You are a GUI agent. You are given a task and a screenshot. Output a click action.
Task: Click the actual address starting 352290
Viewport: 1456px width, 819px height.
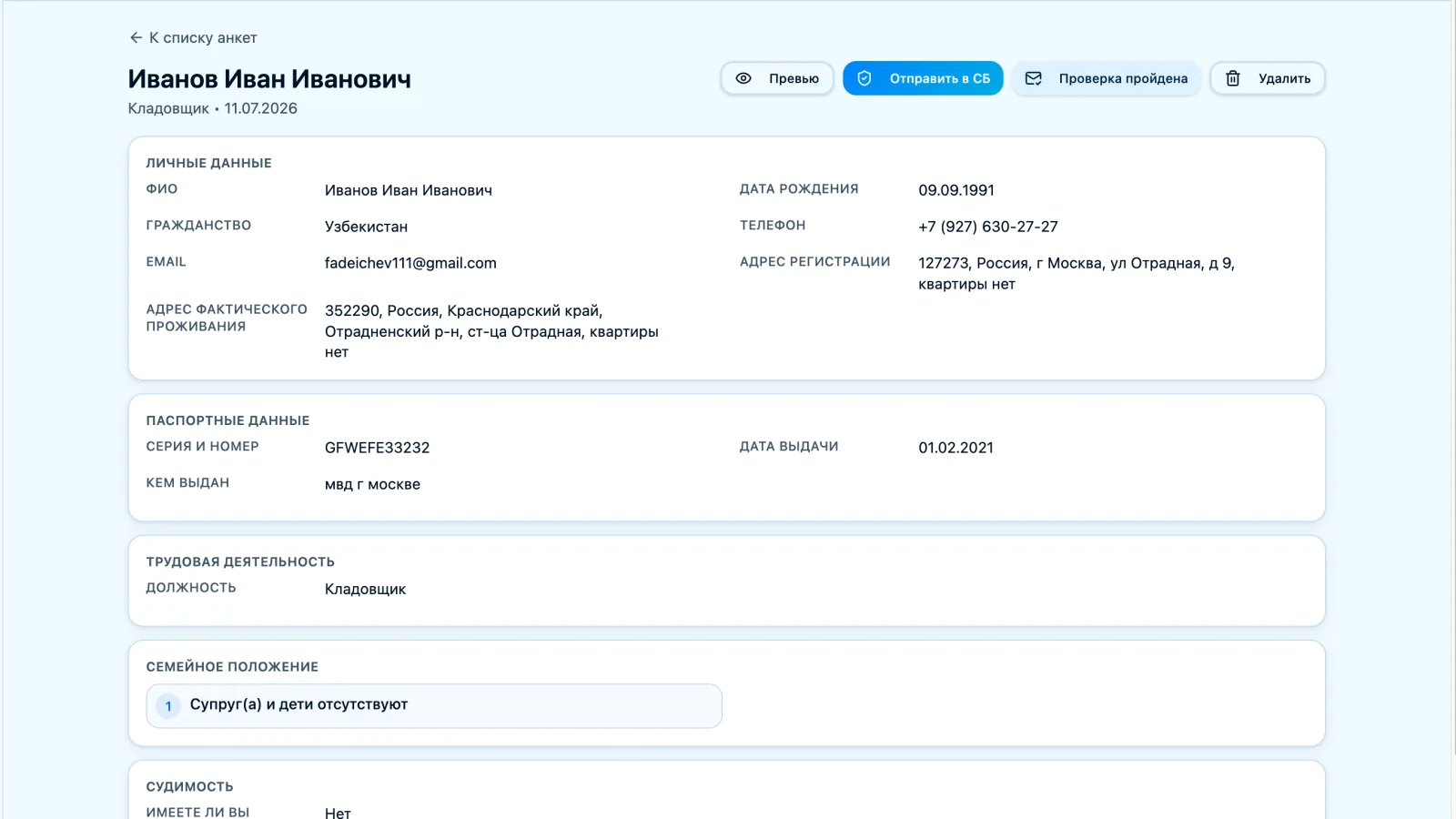click(x=491, y=331)
